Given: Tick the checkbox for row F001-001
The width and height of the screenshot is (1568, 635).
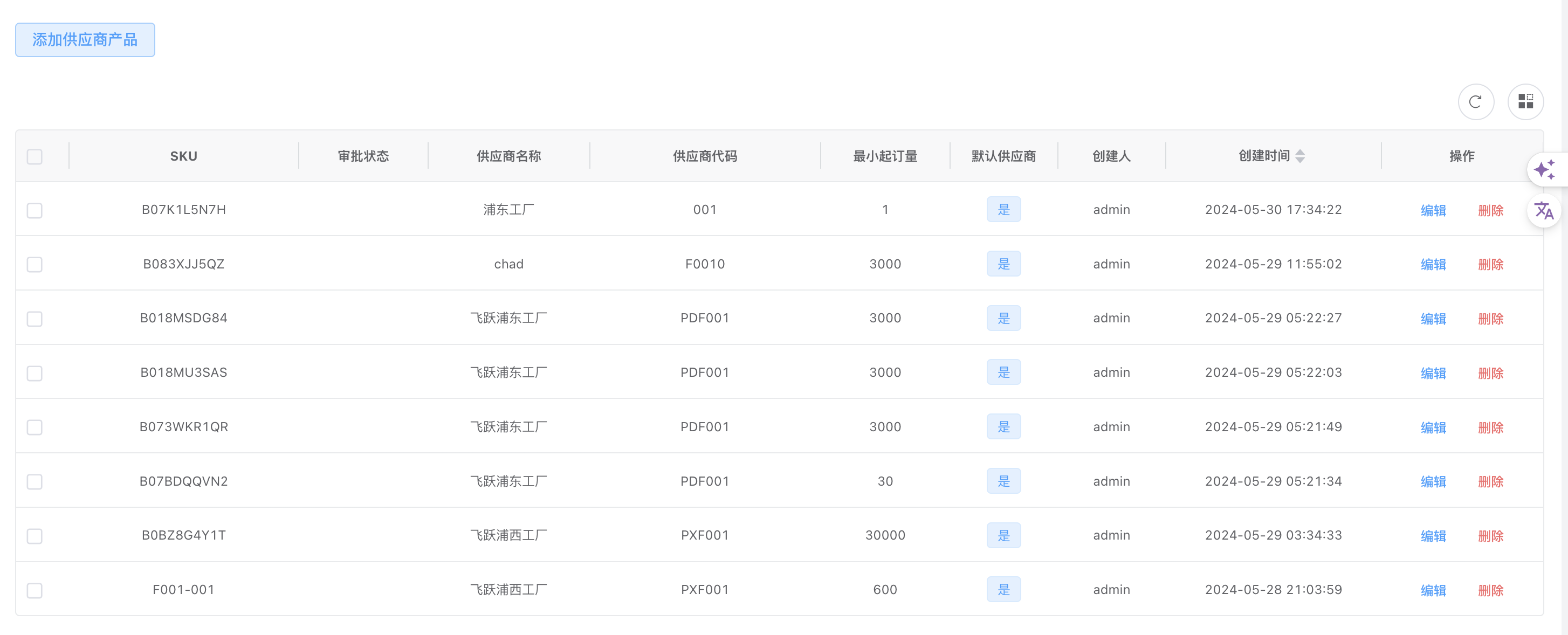Looking at the screenshot, I should pos(35,590).
